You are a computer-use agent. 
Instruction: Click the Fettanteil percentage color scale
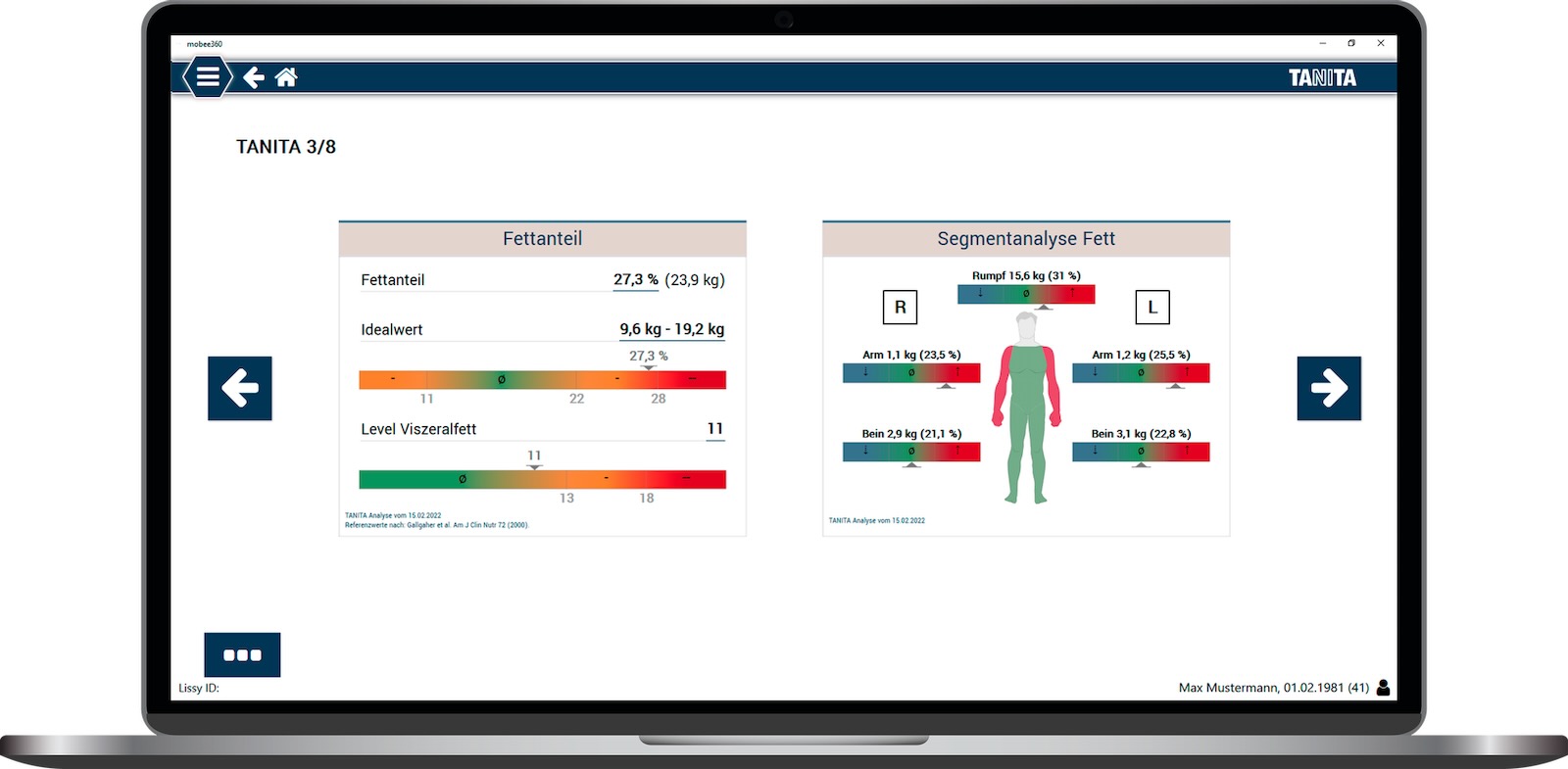pyautogui.click(x=542, y=380)
